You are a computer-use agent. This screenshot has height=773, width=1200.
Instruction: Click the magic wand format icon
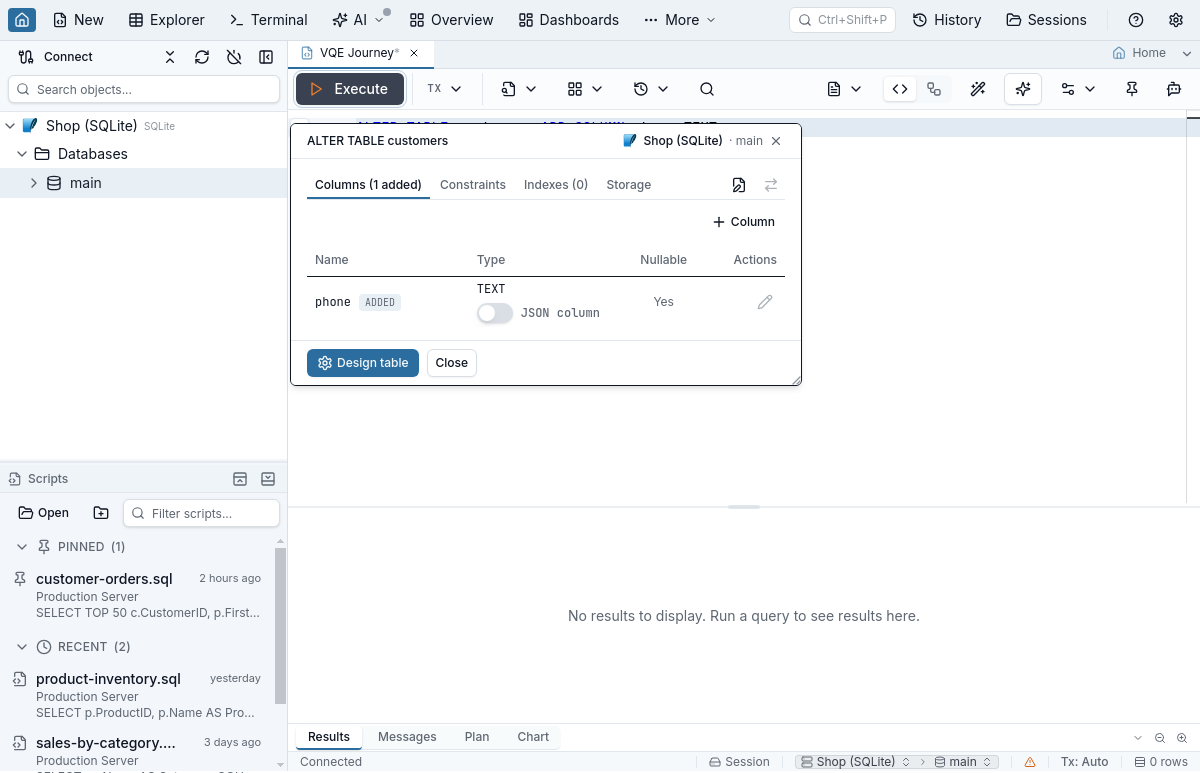(978, 89)
